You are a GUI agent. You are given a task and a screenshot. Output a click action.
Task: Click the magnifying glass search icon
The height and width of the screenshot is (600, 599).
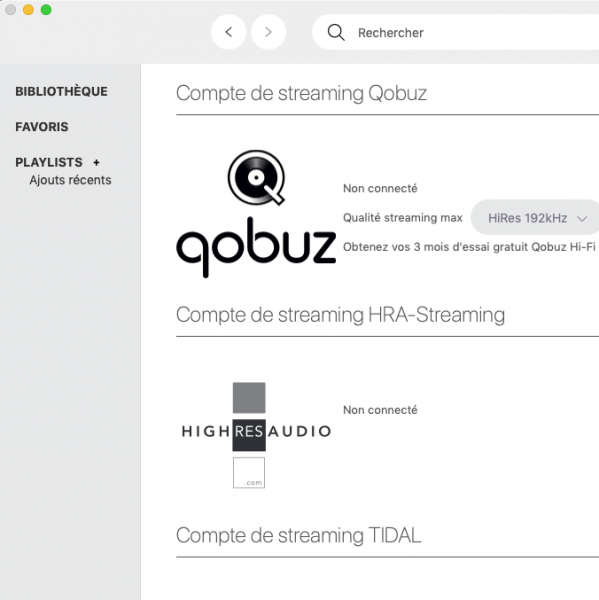point(336,33)
